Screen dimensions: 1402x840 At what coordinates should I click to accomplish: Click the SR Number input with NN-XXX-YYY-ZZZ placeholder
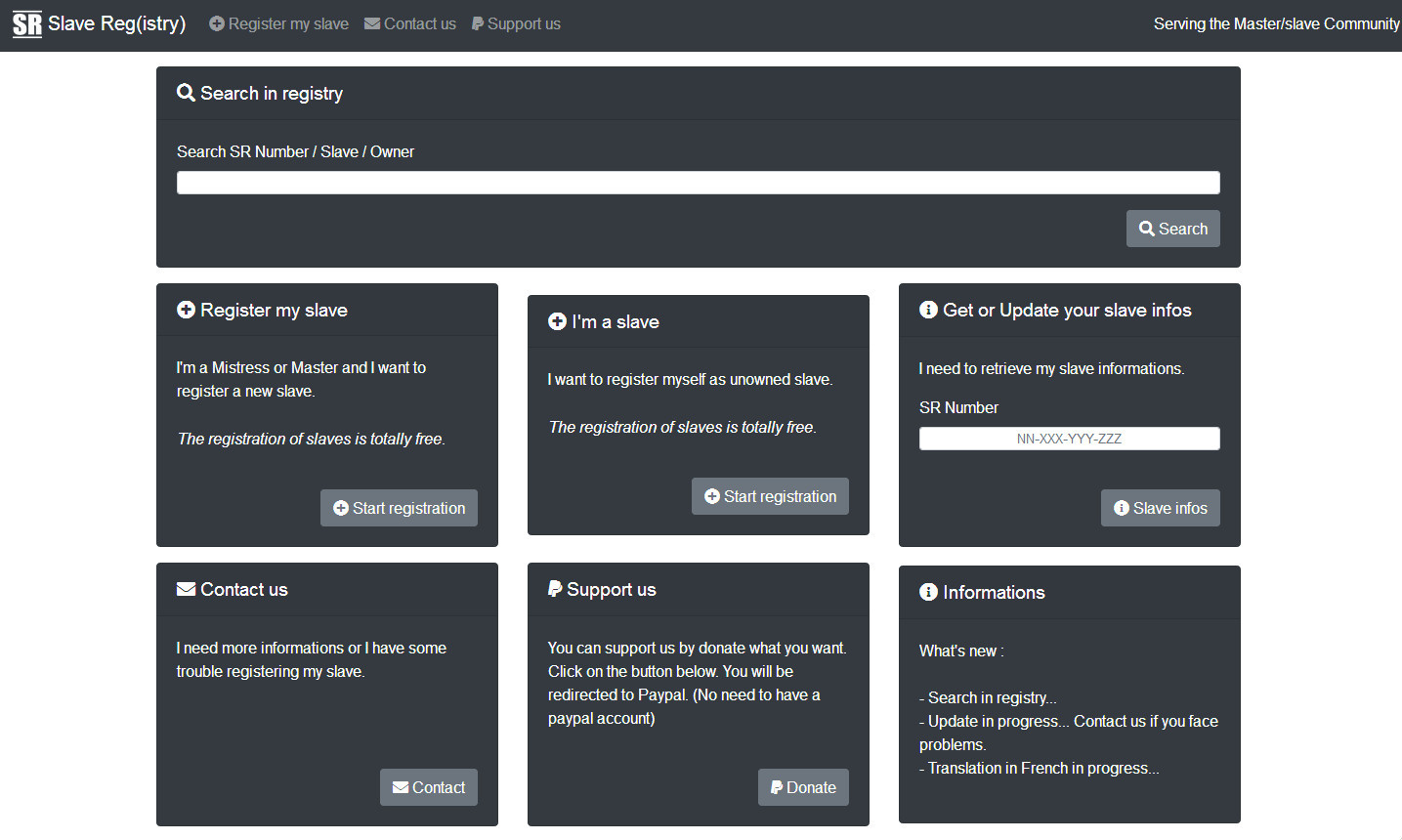(1069, 439)
